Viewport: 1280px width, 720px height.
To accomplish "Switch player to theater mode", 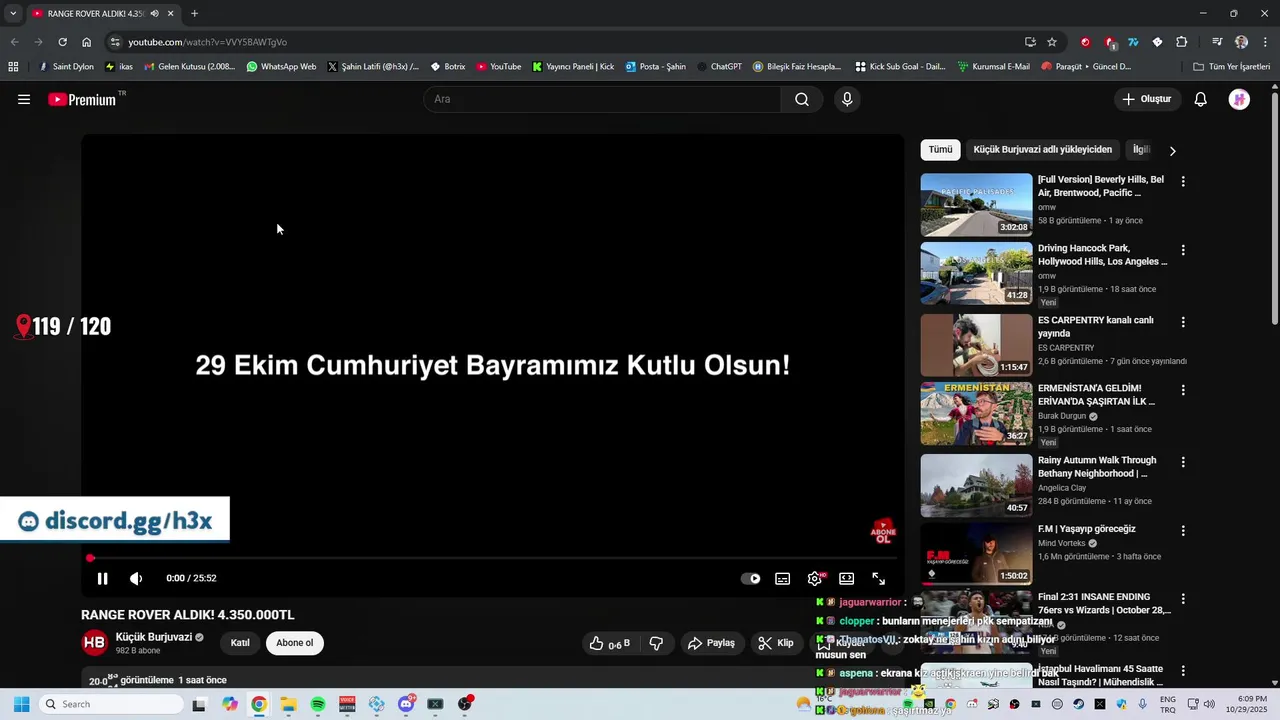I will [x=847, y=578].
